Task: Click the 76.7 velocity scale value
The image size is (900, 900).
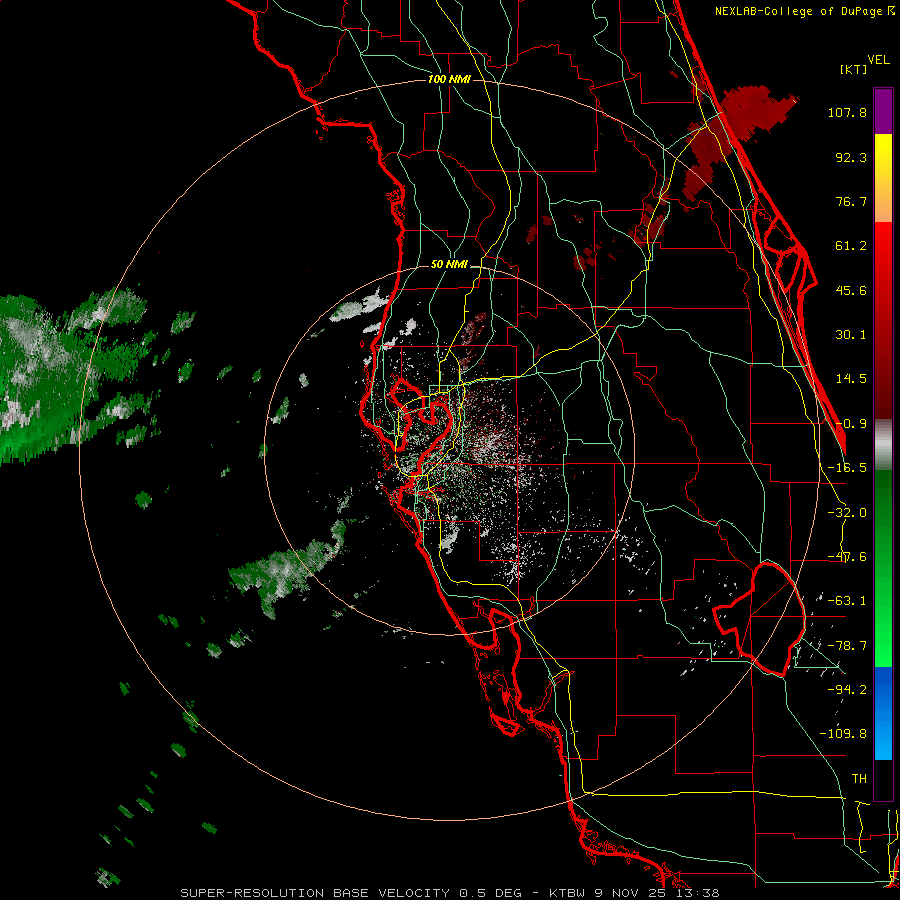Action: pos(851,201)
